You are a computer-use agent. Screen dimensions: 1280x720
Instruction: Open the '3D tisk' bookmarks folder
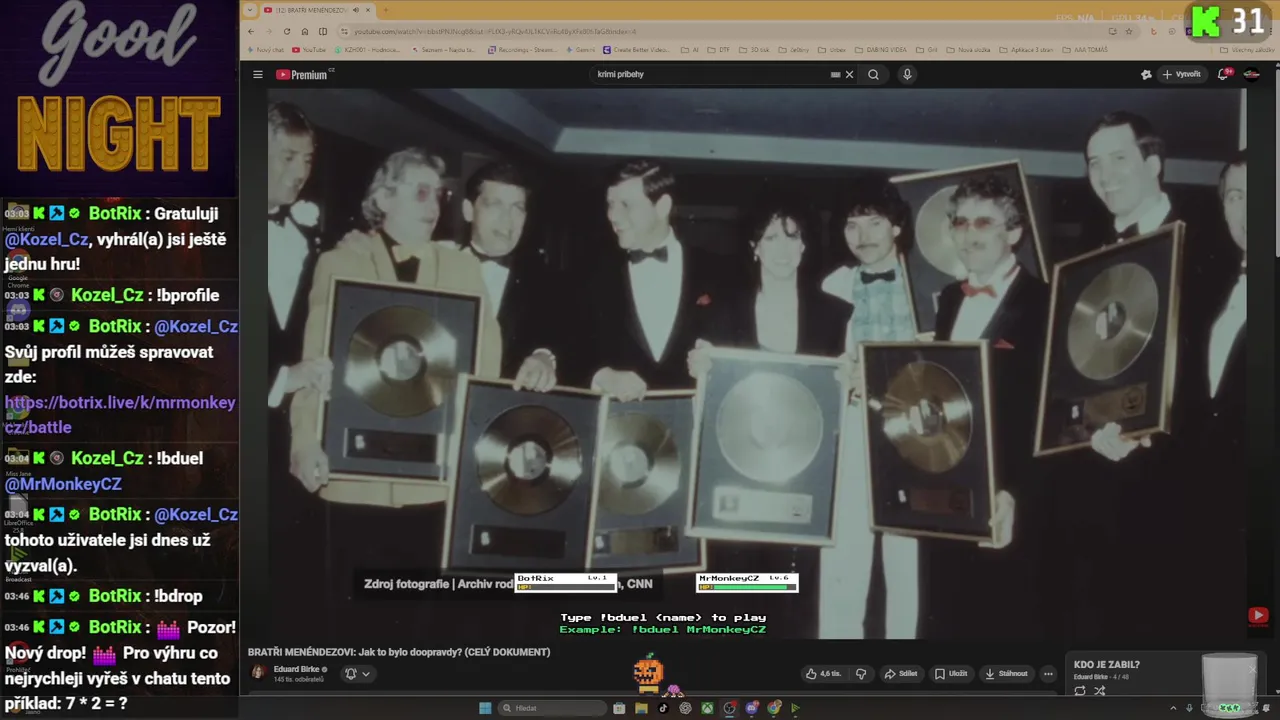pos(754,50)
